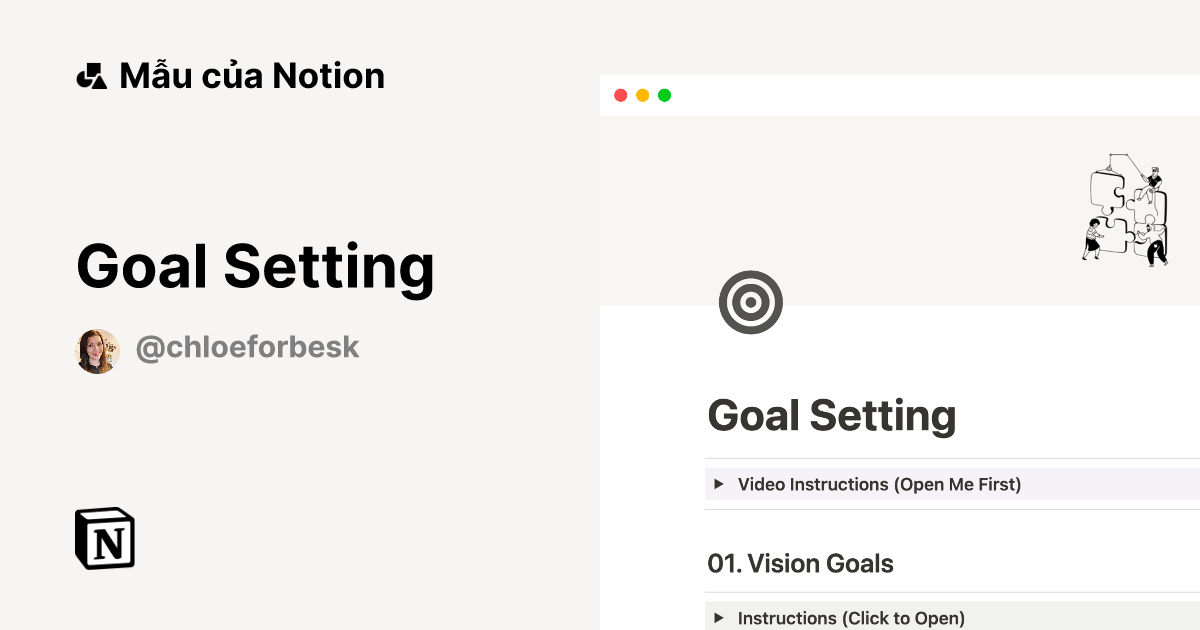Click the yellow traffic light dot
The height and width of the screenshot is (630, 1200).
[643, 95]
